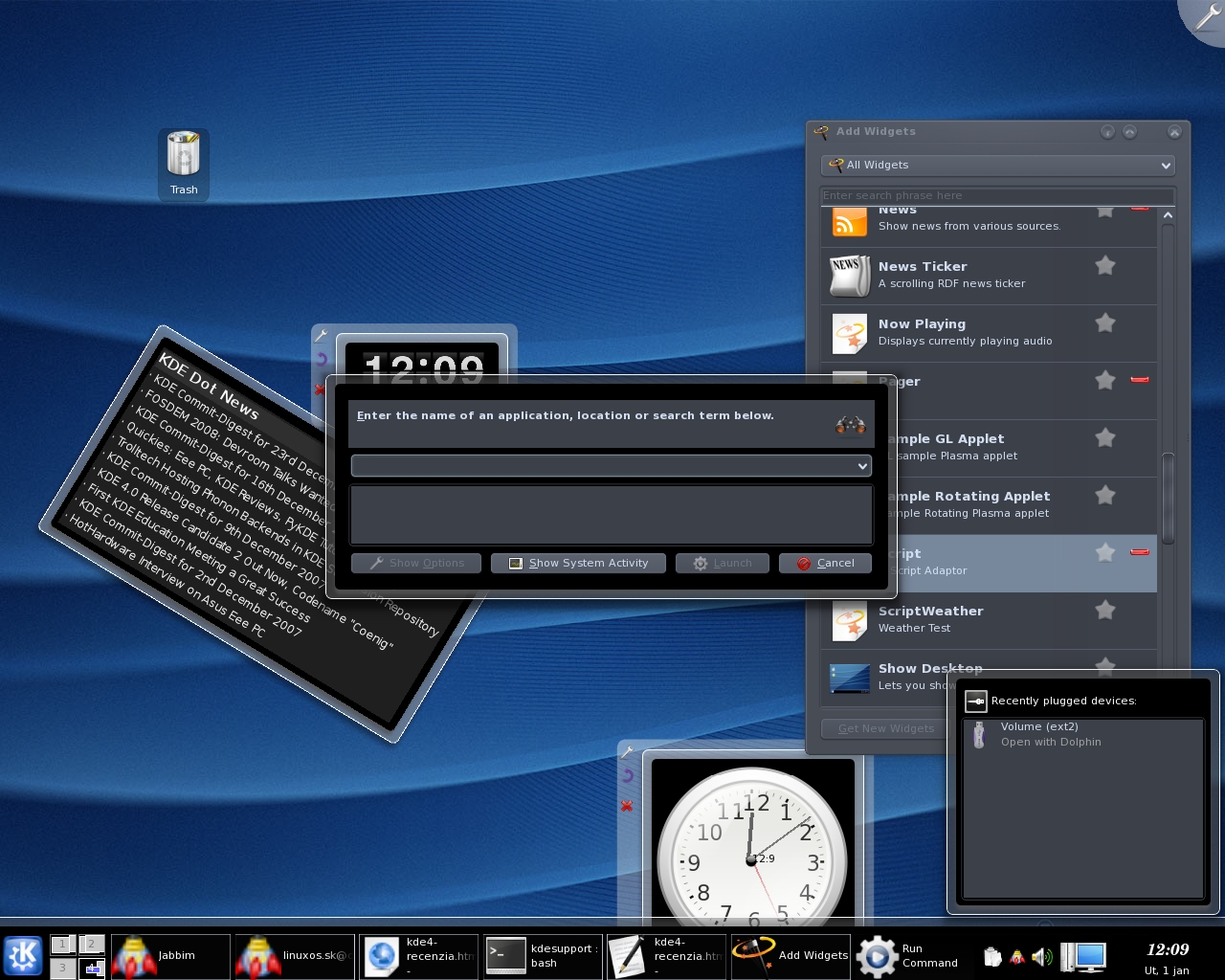Open the Run Command history dropdown arrow
The image size is (1225, 980).
pyautogui.click(x=861, y=465)
